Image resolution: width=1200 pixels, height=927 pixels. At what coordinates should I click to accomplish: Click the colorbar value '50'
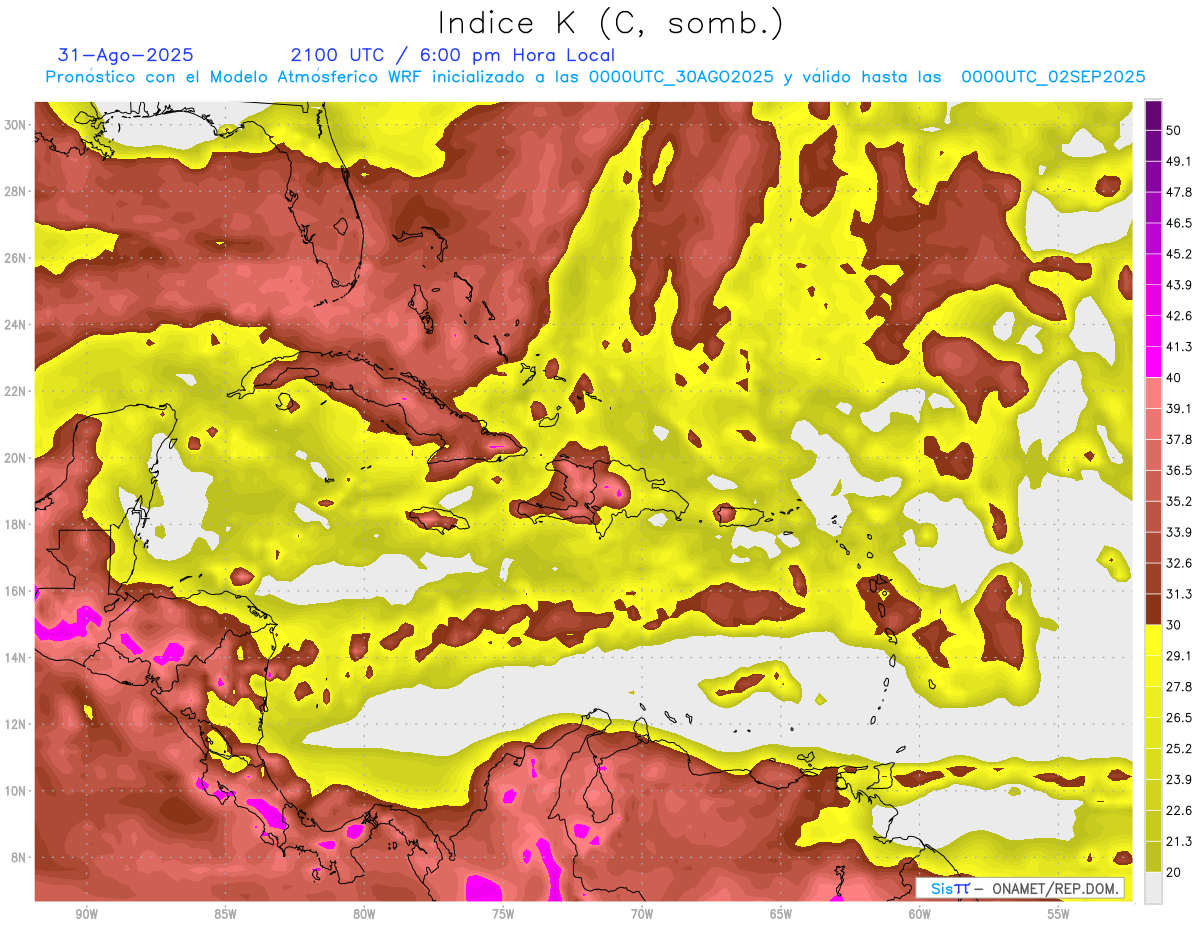coord(1174,131)
